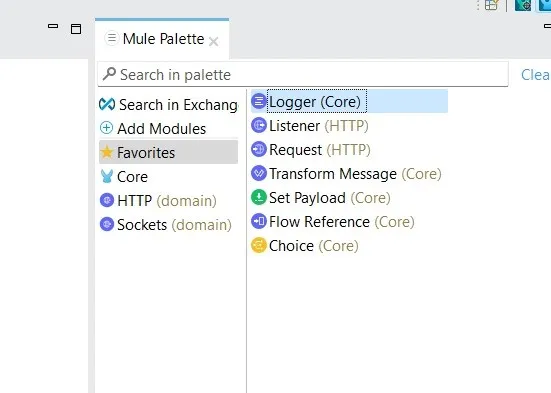Click the Exchange logo icon
Image resolution: width=551 pixels, height=393 pixels.
(107, 104)
